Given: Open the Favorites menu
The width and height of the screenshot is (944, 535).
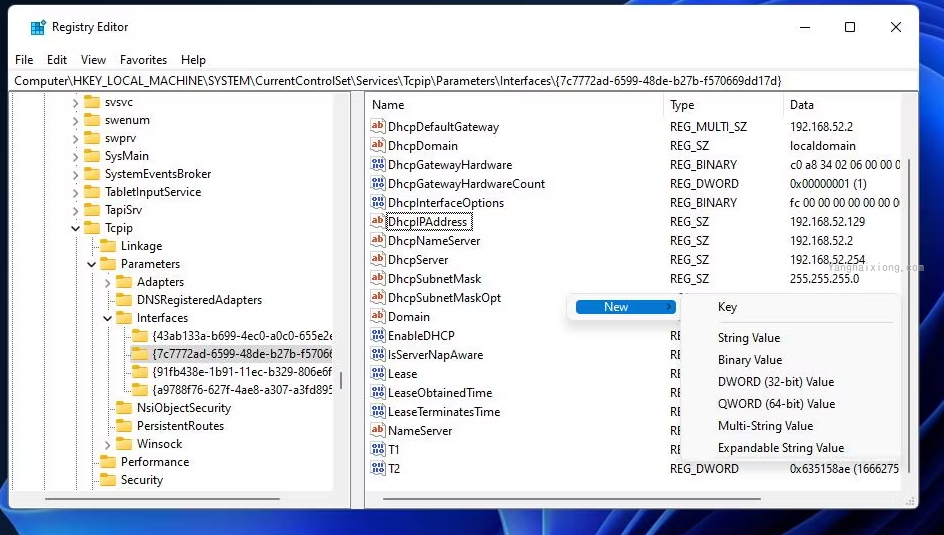Looking at the screenshot, I should coord(143,60).
